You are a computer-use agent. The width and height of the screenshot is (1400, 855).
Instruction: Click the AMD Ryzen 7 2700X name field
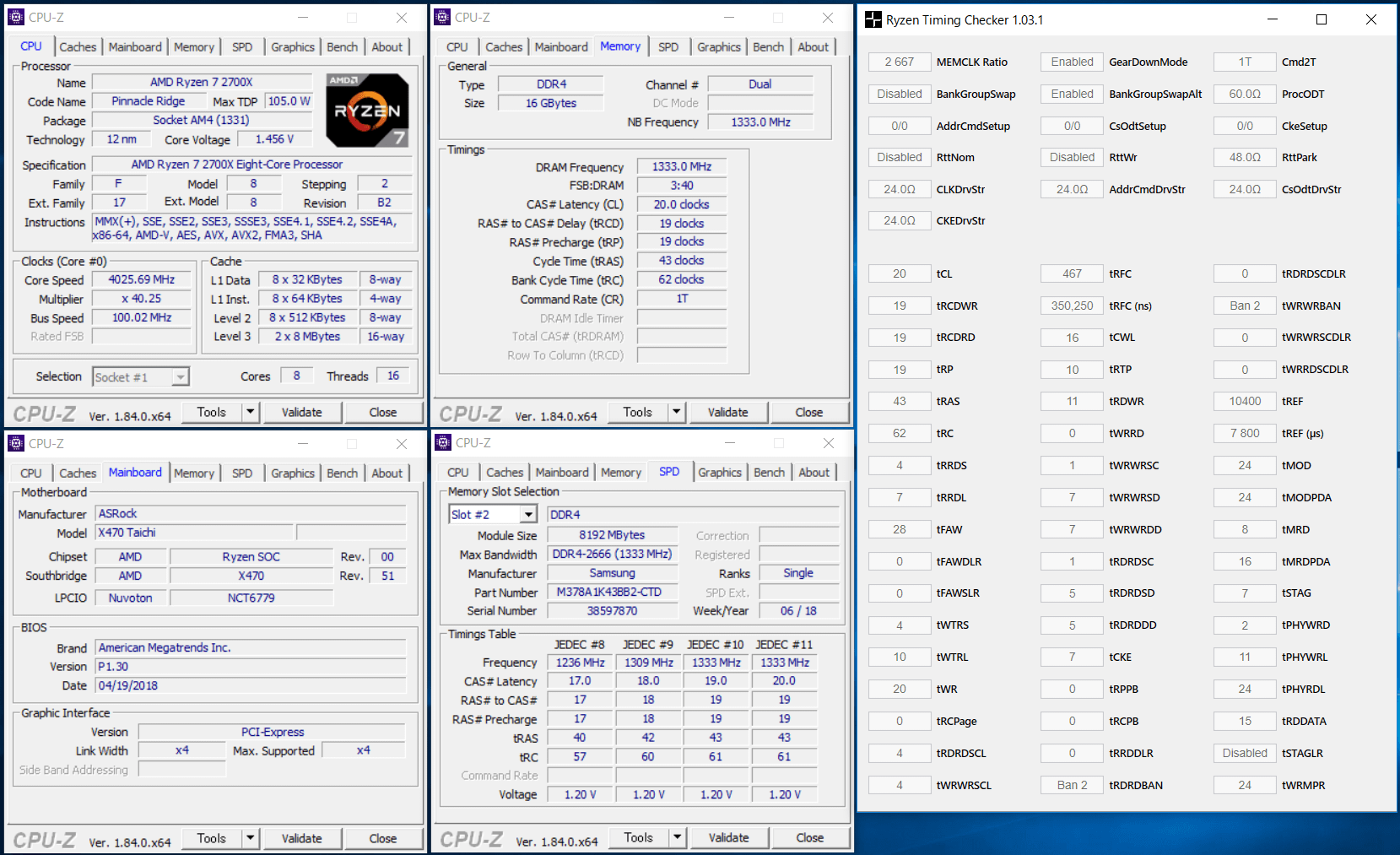[x=202, y=82]
